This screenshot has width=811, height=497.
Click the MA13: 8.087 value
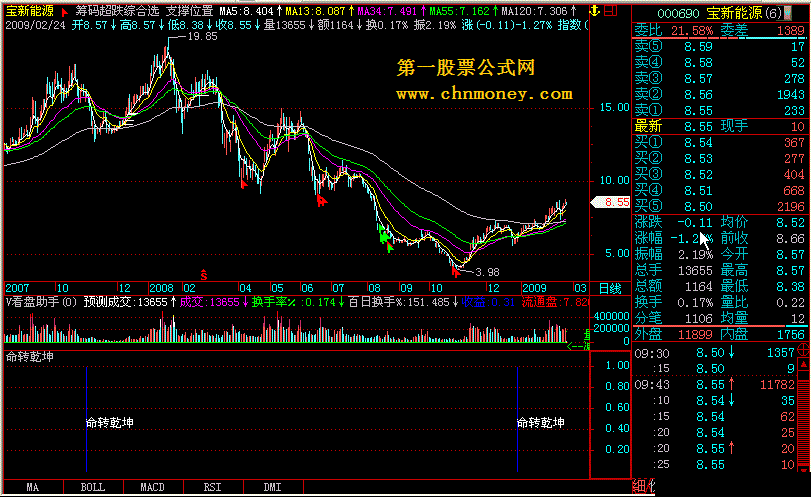tap(315, 11)
